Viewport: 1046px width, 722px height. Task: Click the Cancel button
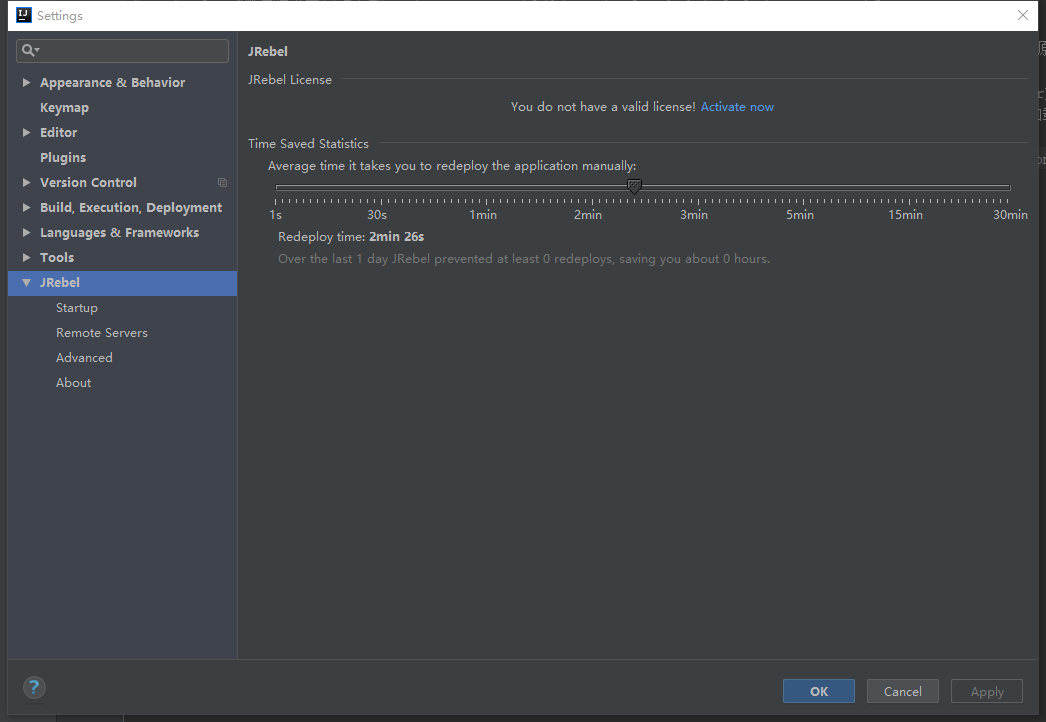[903, 691]
